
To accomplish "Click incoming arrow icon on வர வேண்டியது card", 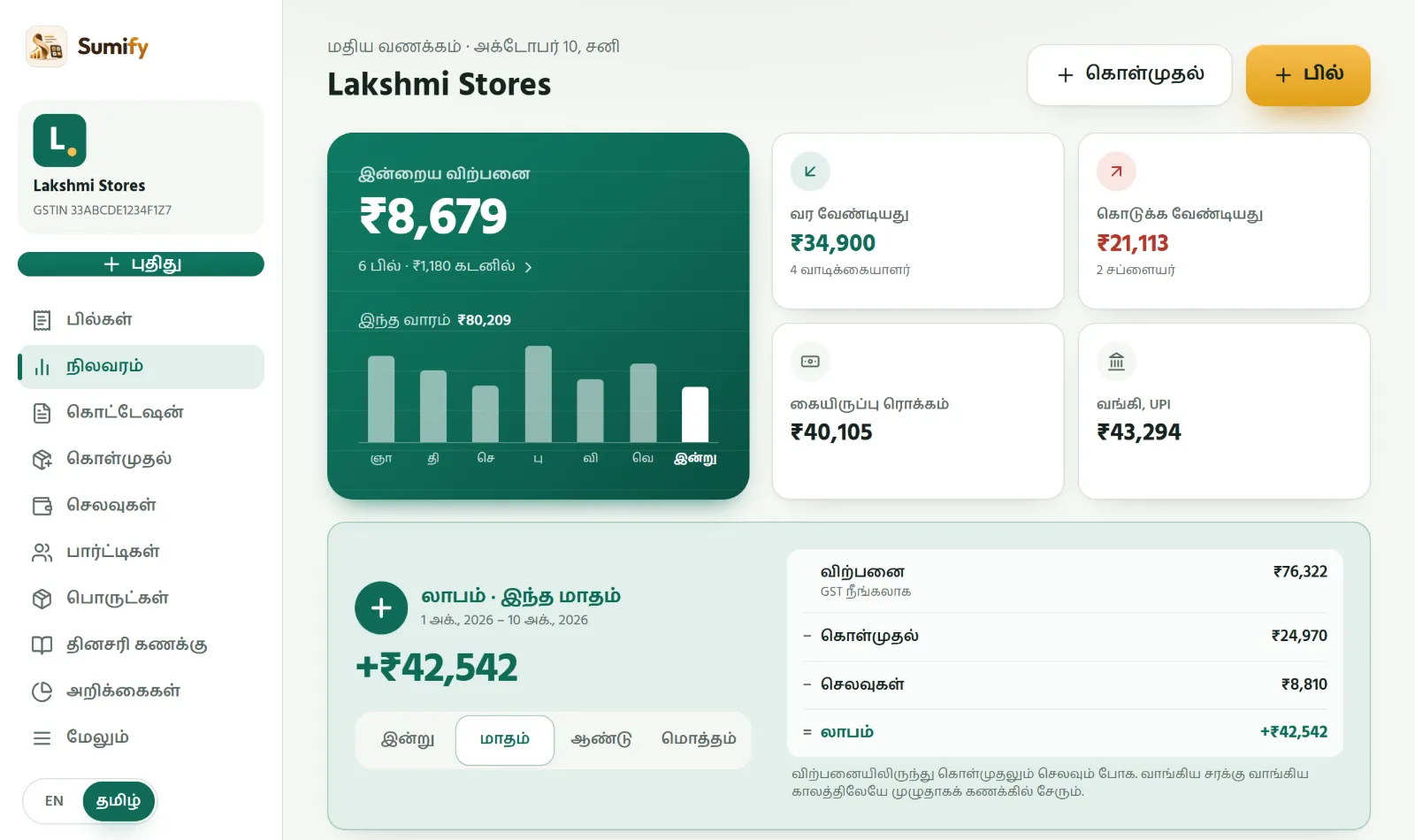I will [810, 172].
